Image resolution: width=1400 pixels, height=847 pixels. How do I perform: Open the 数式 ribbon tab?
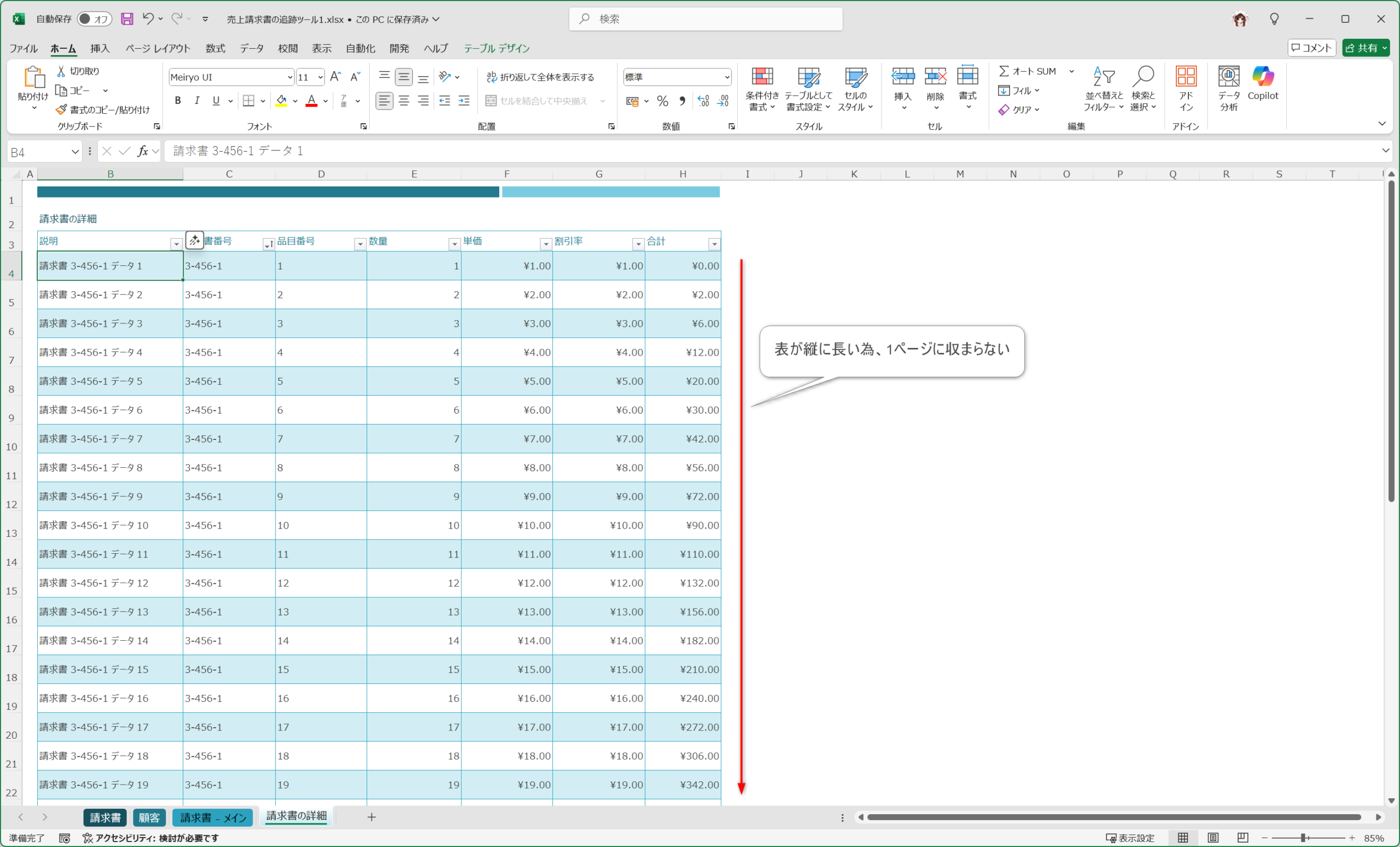[x=215, y=48]
